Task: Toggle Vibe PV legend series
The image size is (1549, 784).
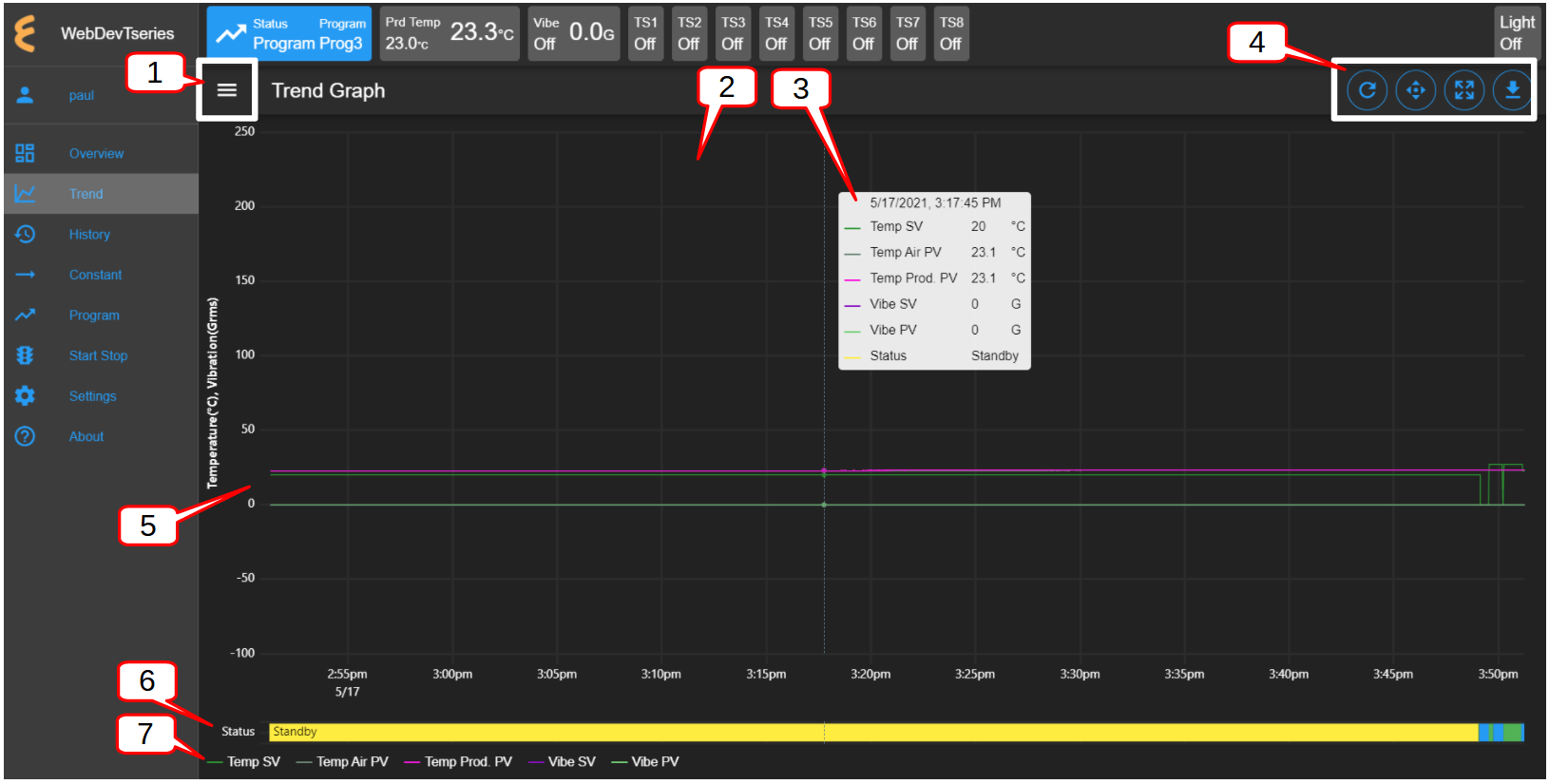Action: [x=645, y=761]
